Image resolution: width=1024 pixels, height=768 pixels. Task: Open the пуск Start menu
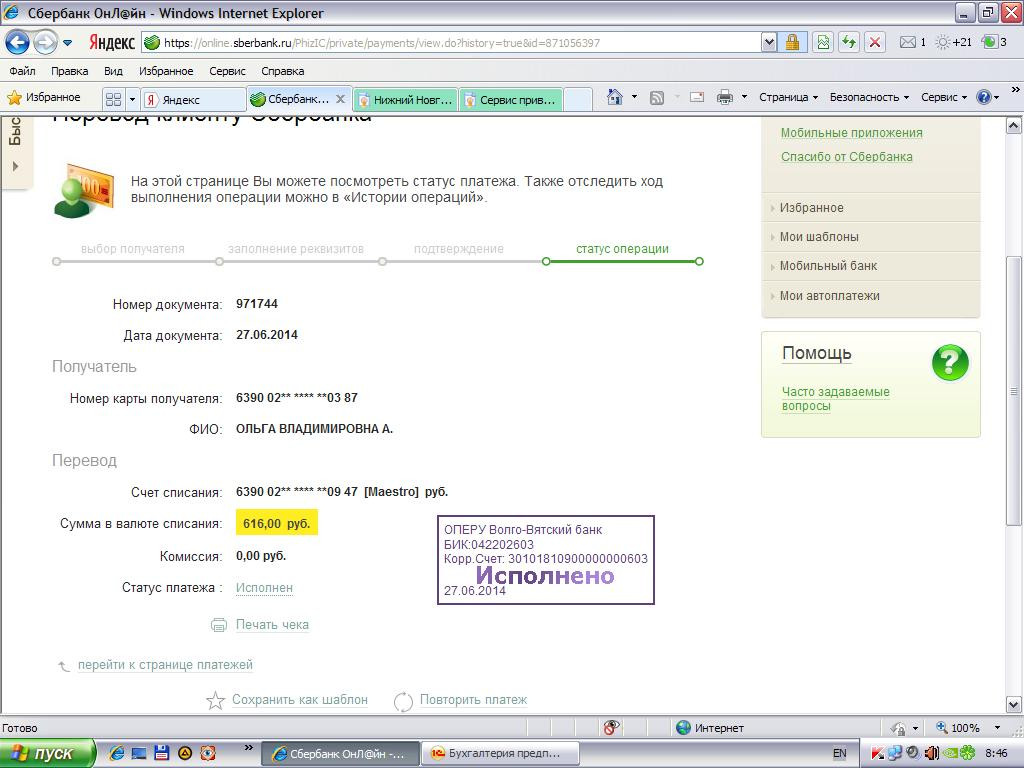47,753
